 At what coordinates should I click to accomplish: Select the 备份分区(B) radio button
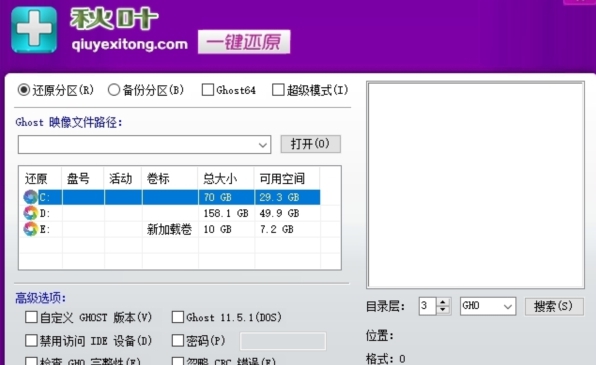pos(114,90)
